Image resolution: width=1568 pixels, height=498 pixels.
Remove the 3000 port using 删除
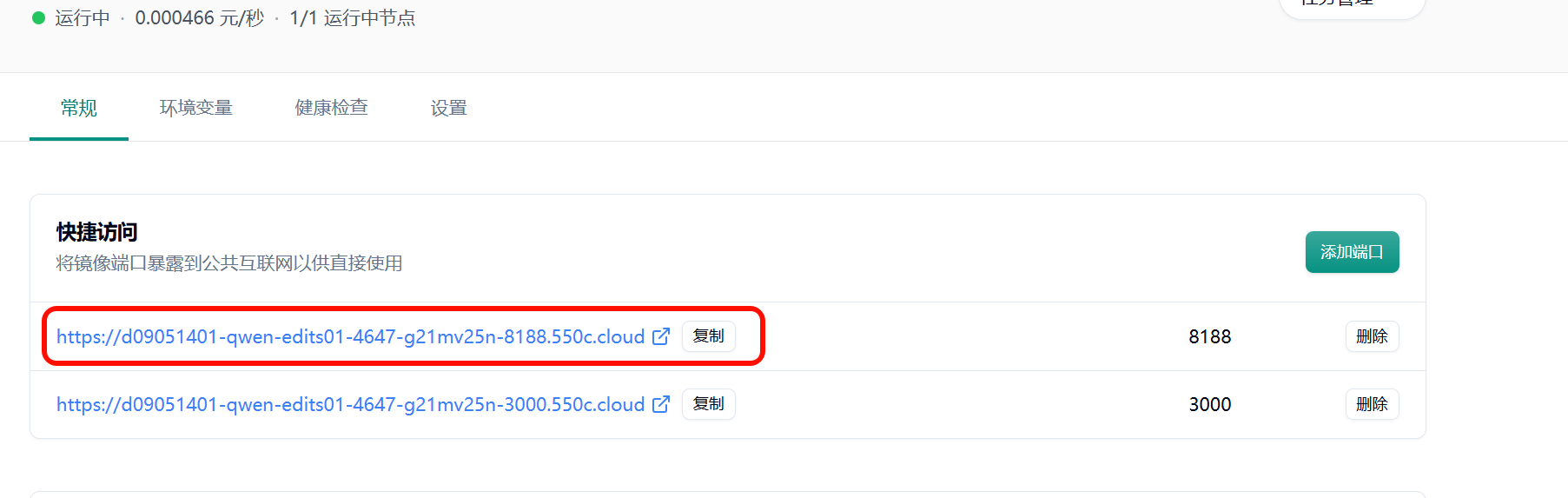point(1372,404)
